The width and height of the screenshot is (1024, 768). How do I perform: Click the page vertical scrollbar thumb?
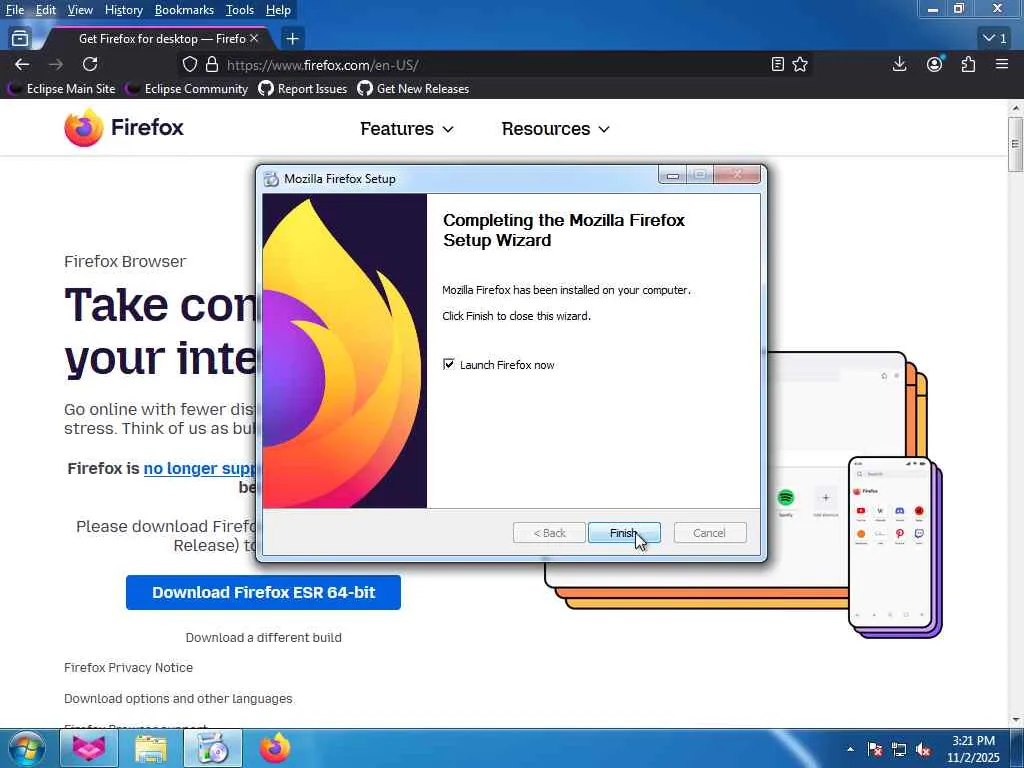tap(1015, 144)
